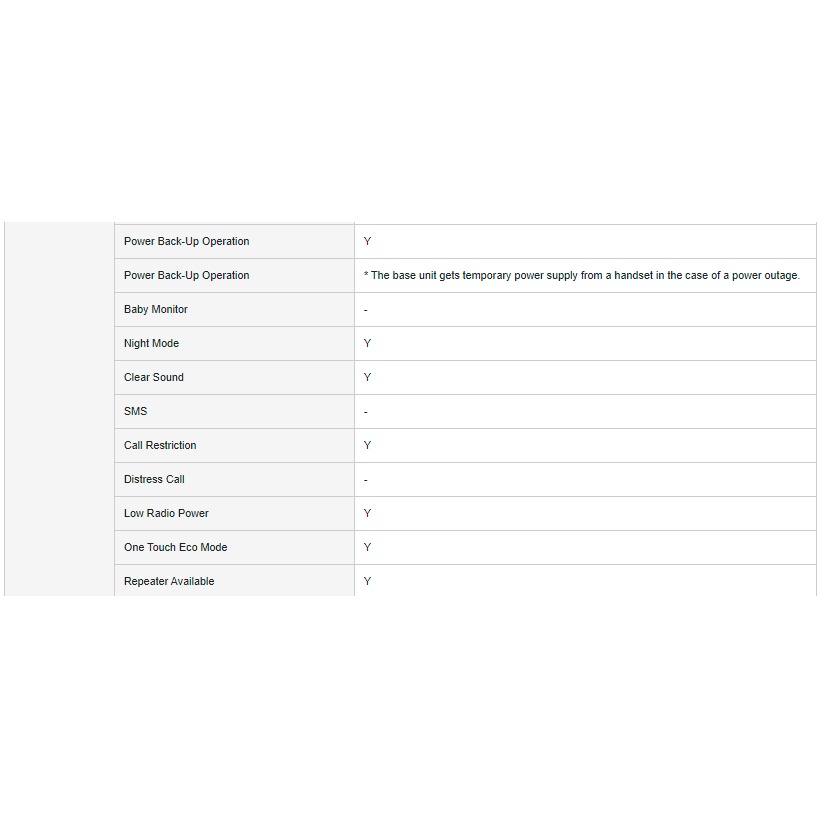Select the Y value for Clear Sound
This screenshot has width=819, height=819.
click(x=368, y=378)
